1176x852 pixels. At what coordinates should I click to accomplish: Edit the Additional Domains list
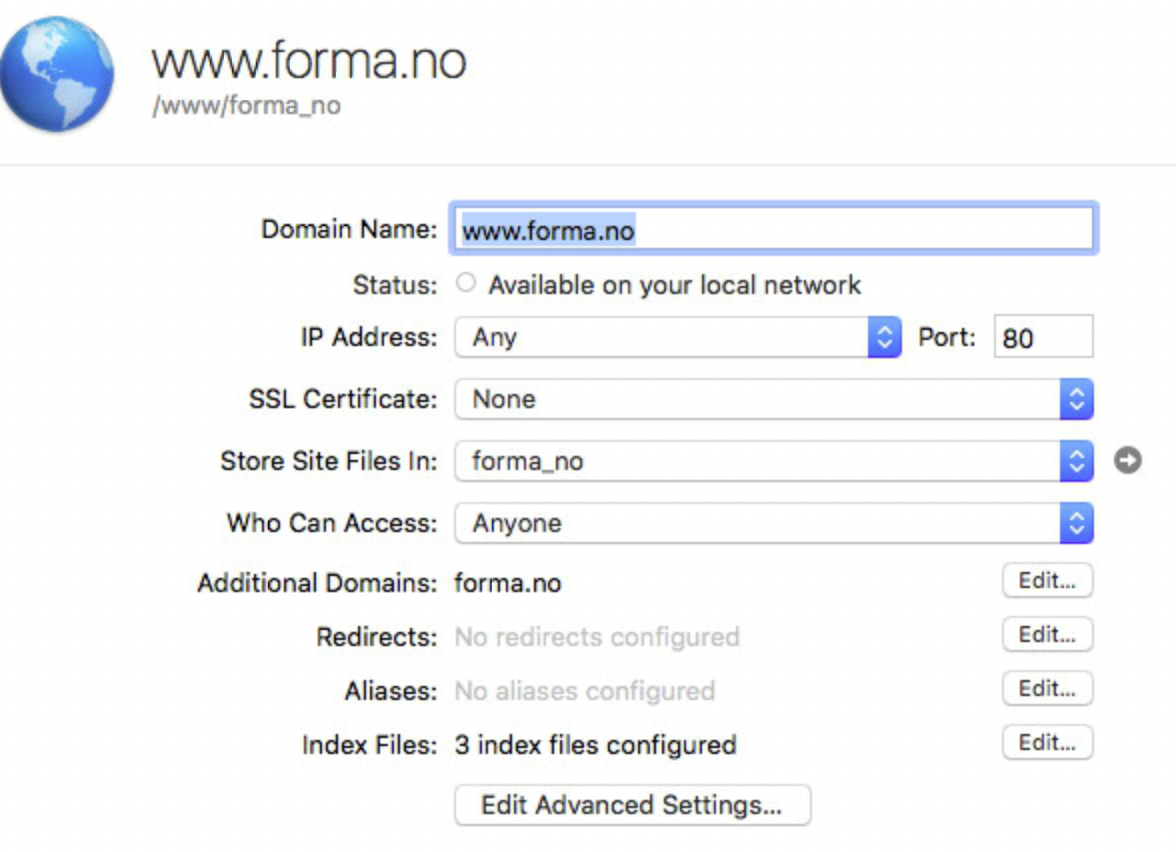(x=1047, y=580)
